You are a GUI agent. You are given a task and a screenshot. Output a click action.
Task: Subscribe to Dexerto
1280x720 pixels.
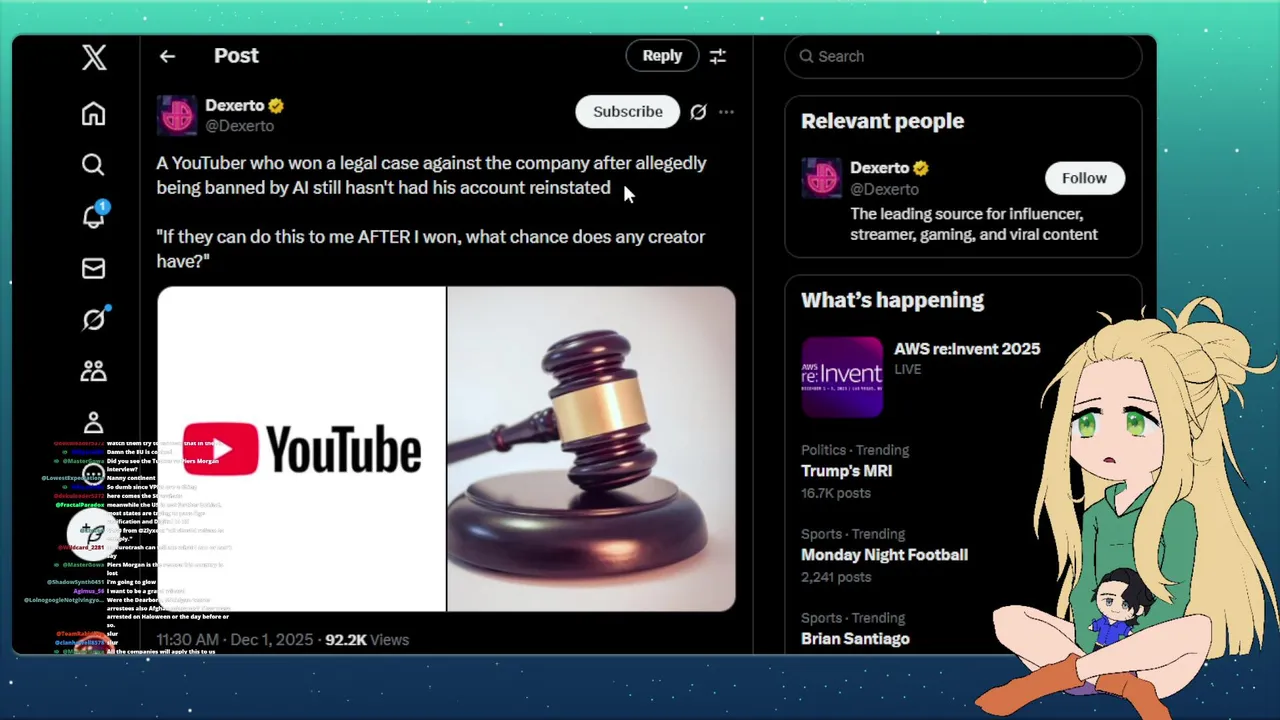click(627, 112)
